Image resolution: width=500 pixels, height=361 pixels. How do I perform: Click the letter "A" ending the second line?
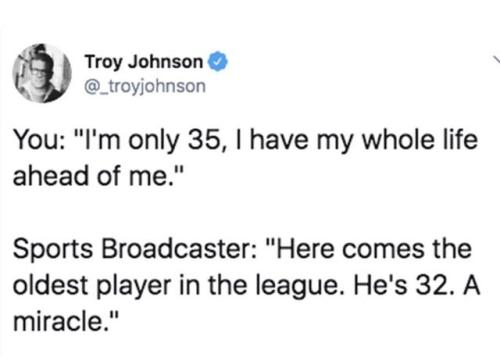pyautogui.click(x=471, y=286)
